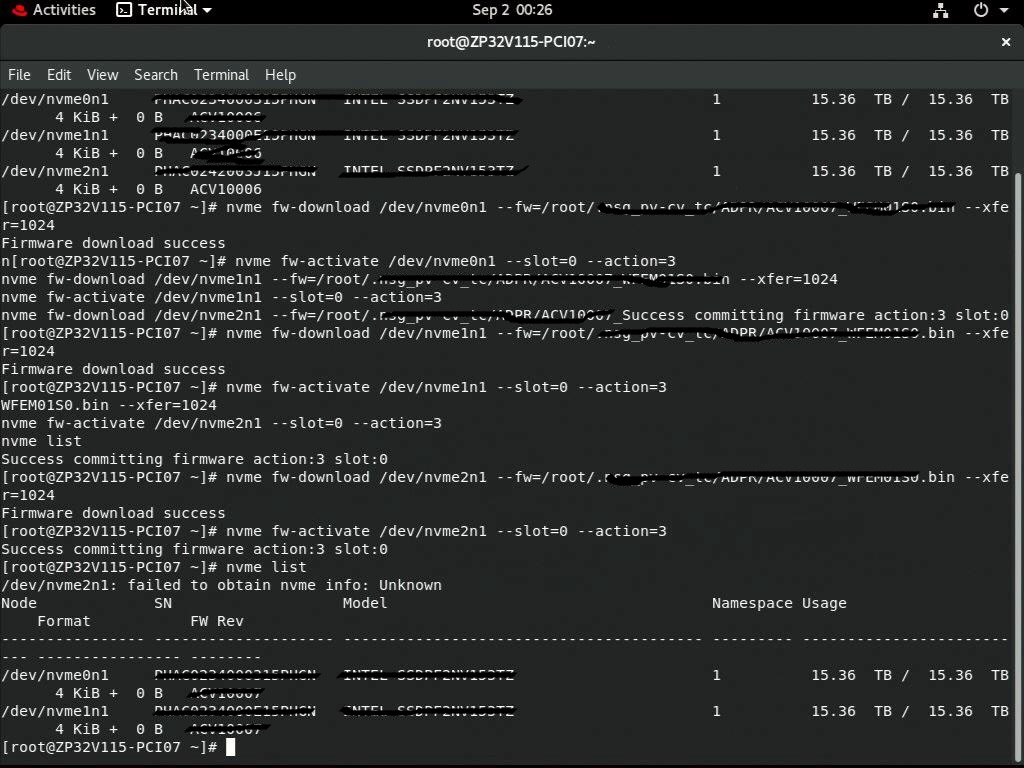1024x768 pixels.
Task: Open the View menu
Action: tap(102, 75)
